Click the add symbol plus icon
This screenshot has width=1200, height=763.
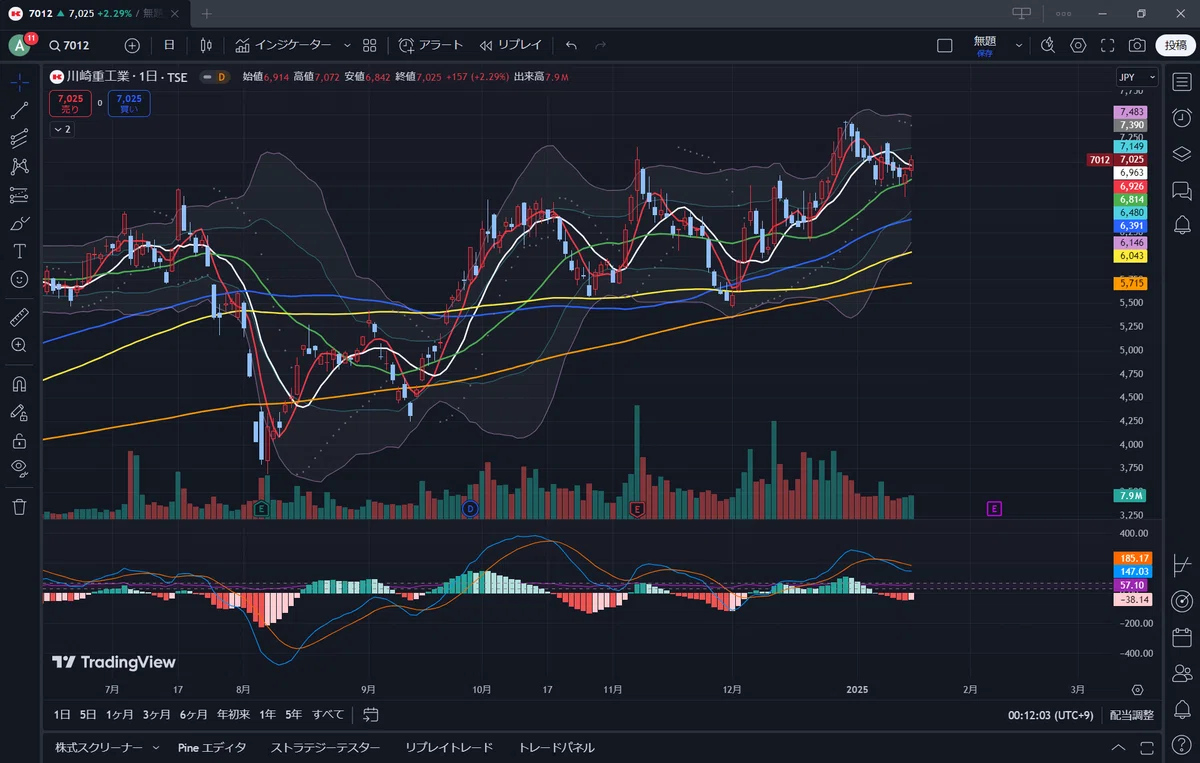[x=133, y=45]
